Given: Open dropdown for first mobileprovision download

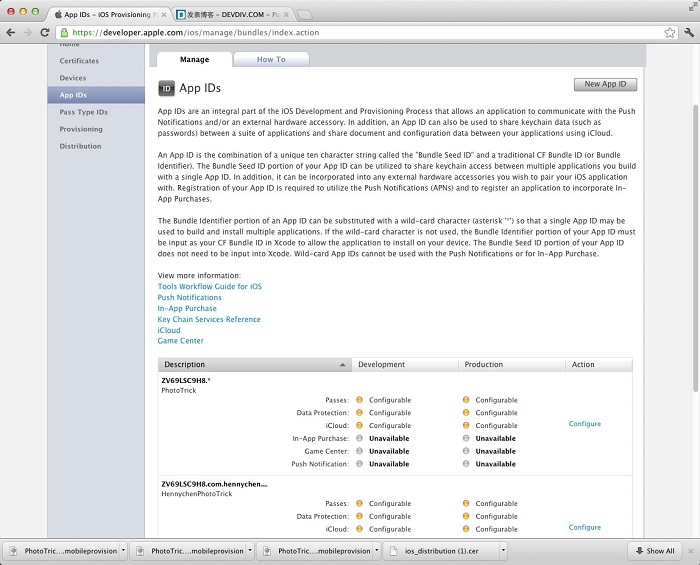Looking at the screenshot, I should [123, 551].
